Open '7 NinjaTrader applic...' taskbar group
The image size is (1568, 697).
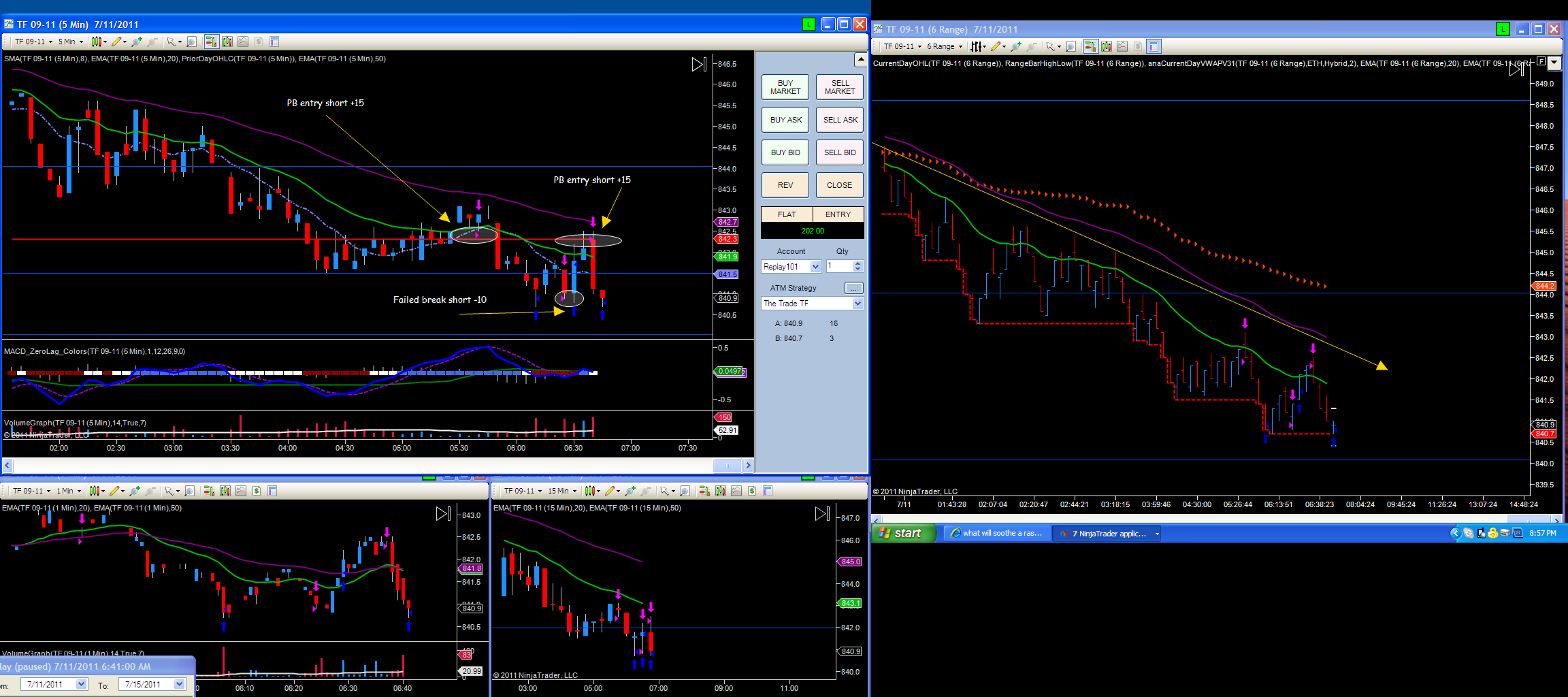click(x=1109, y=534)
